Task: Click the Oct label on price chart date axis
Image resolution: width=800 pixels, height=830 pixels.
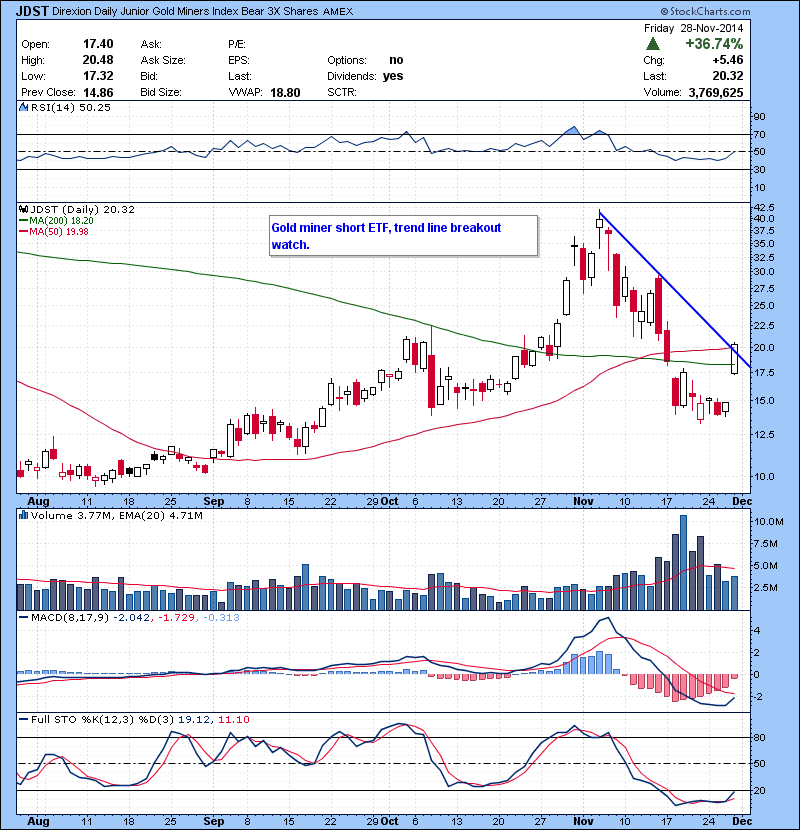Action: tap(390, 501)
